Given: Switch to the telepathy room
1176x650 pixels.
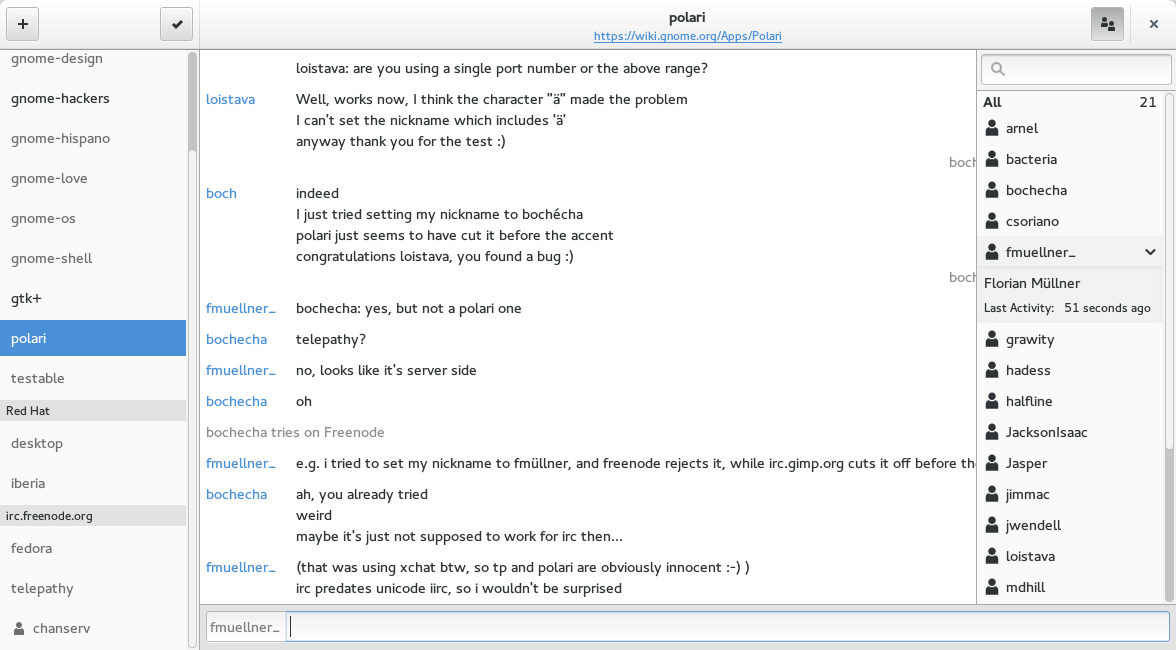Looking at the screenshot, I should (x=93, y=589).
